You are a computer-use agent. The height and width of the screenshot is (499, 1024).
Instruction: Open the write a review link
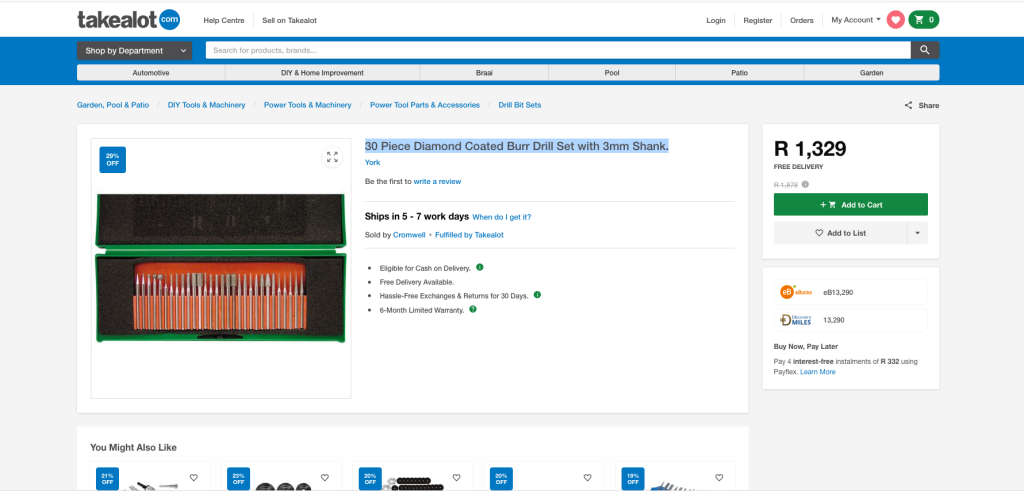437,182
